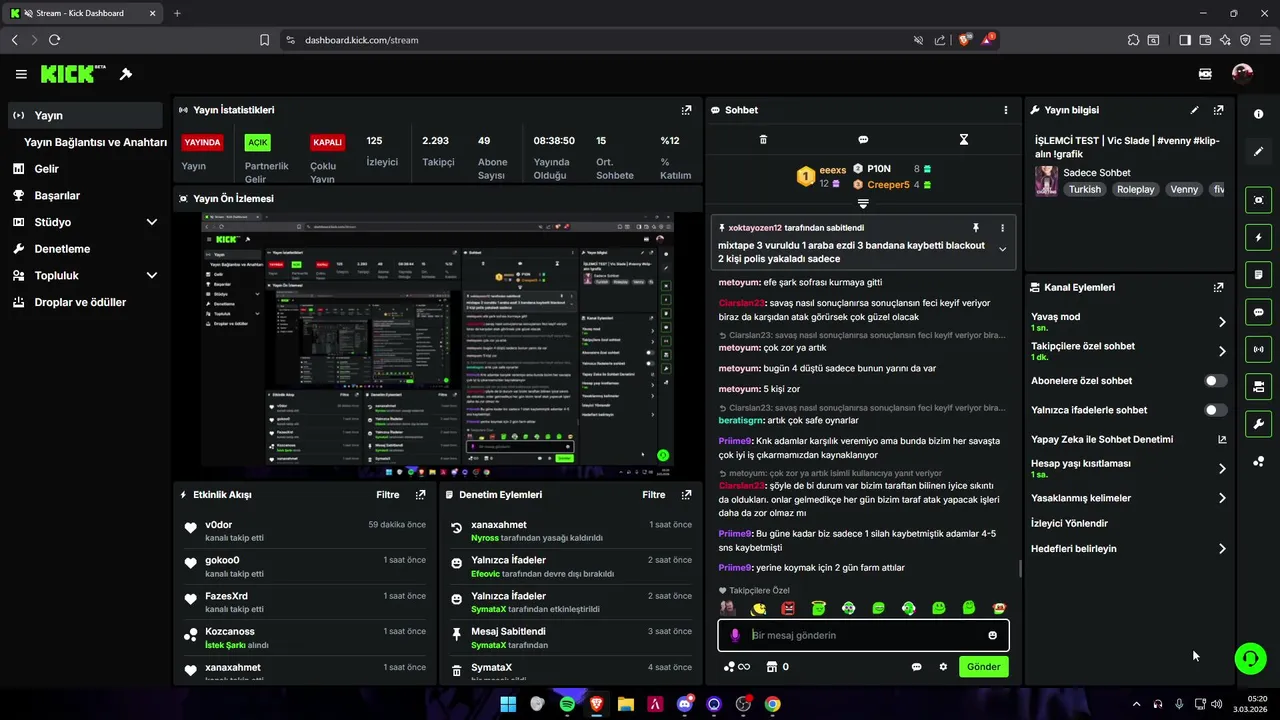The height and width of the screenshot is (720, 1280).
Task: Open chat settings gear icon
Action: [942, 667]
